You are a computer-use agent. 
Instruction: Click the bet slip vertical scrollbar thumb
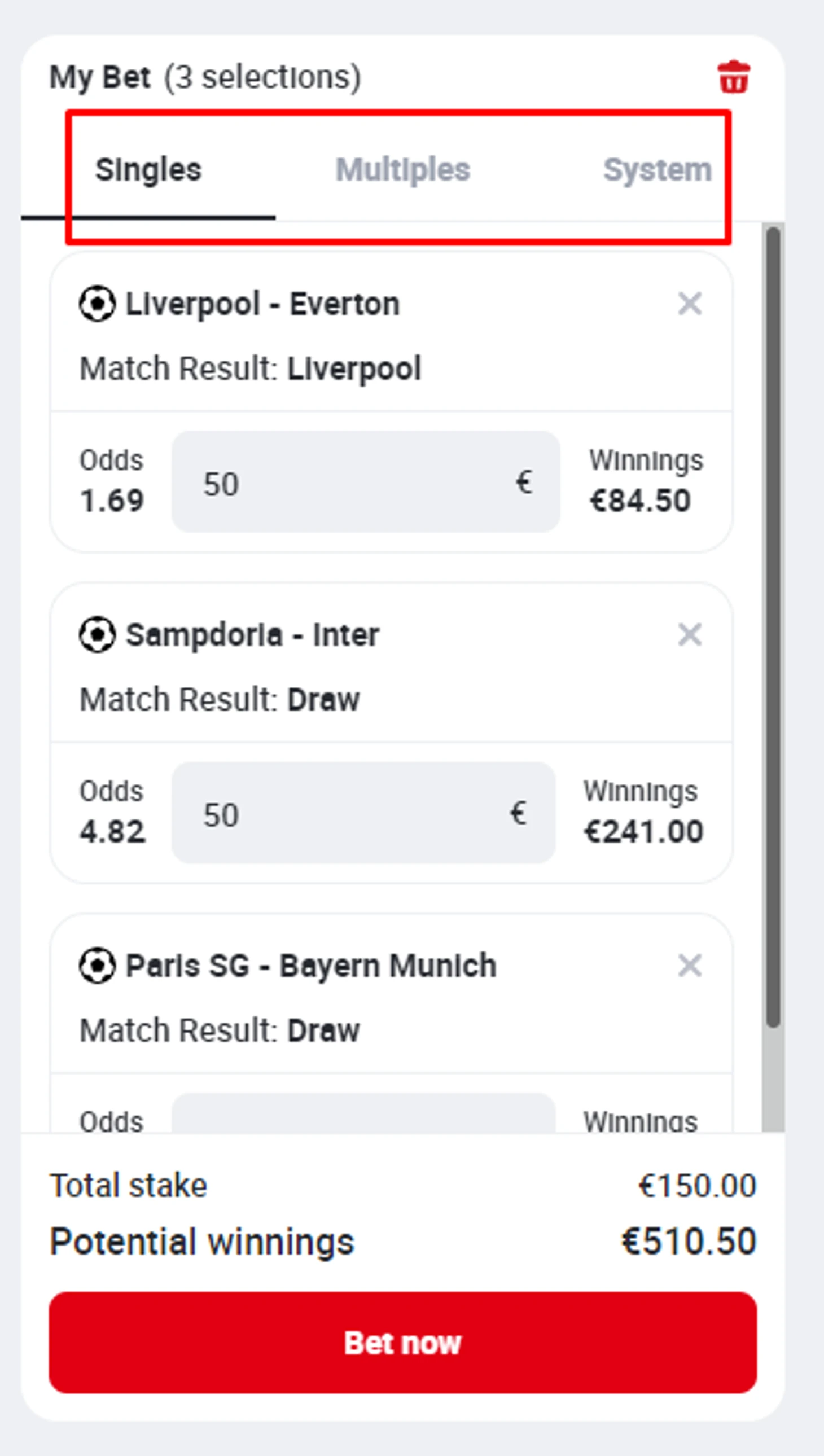[773, 627]
